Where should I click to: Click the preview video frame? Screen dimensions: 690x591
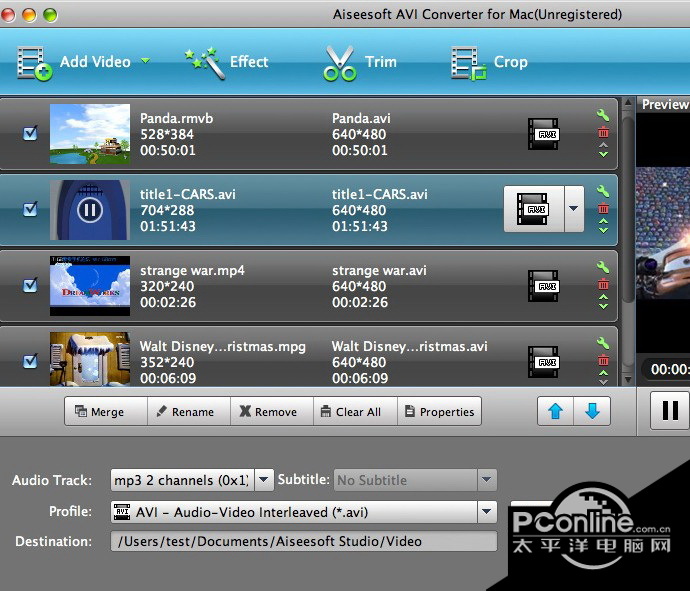(x=663, y=233)
